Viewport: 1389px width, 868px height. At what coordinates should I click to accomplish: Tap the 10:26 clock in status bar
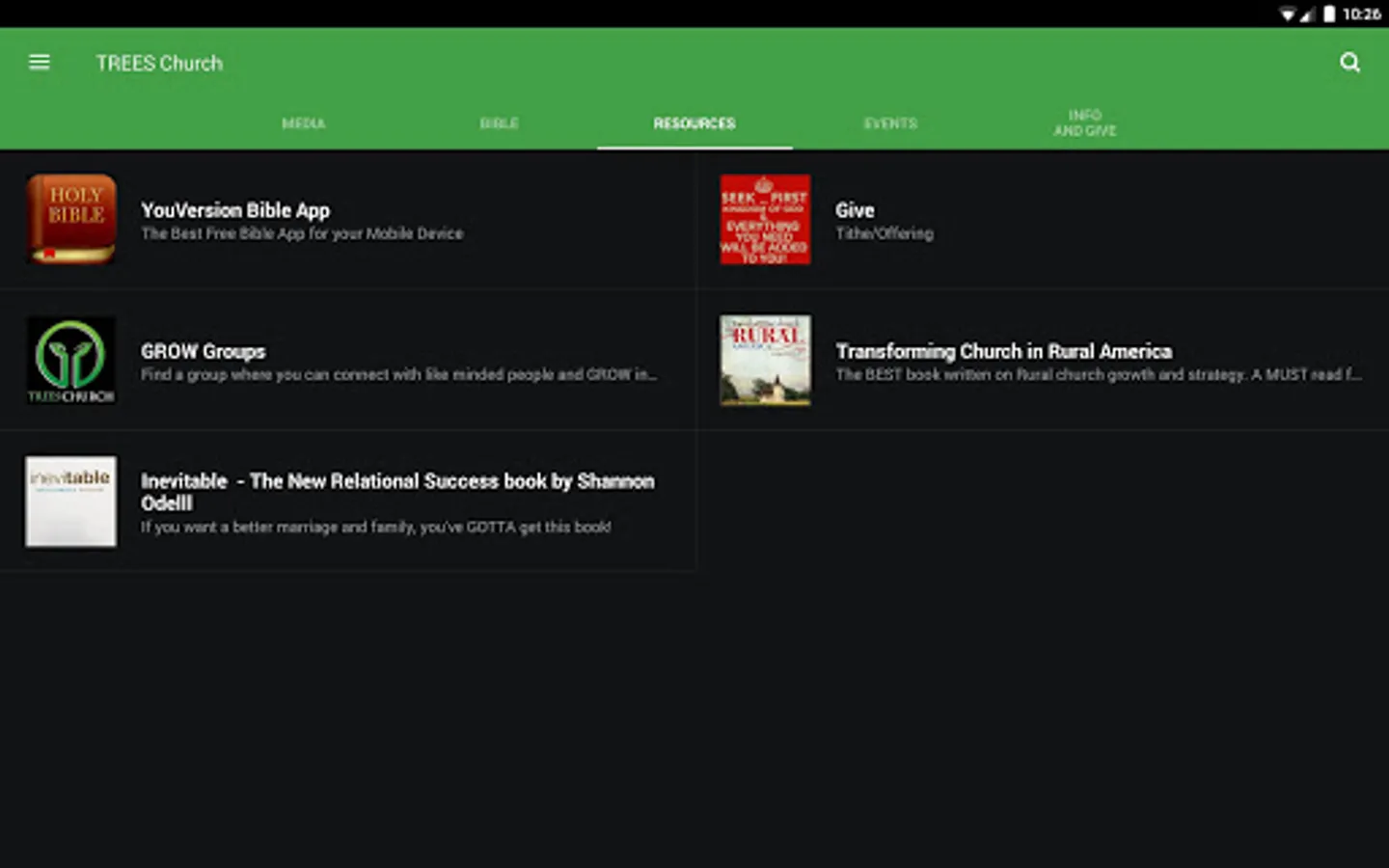[1362, 14]
